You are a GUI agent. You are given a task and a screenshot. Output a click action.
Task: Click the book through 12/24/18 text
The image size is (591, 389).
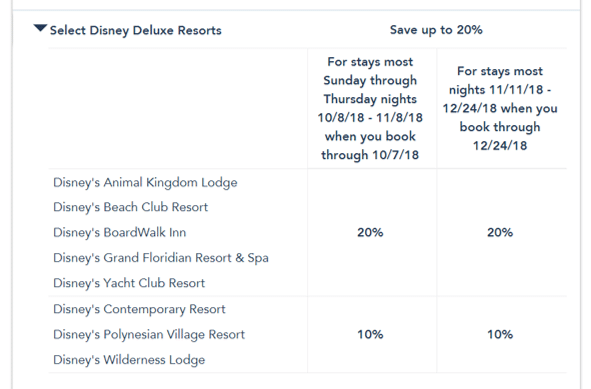(500, 136)
